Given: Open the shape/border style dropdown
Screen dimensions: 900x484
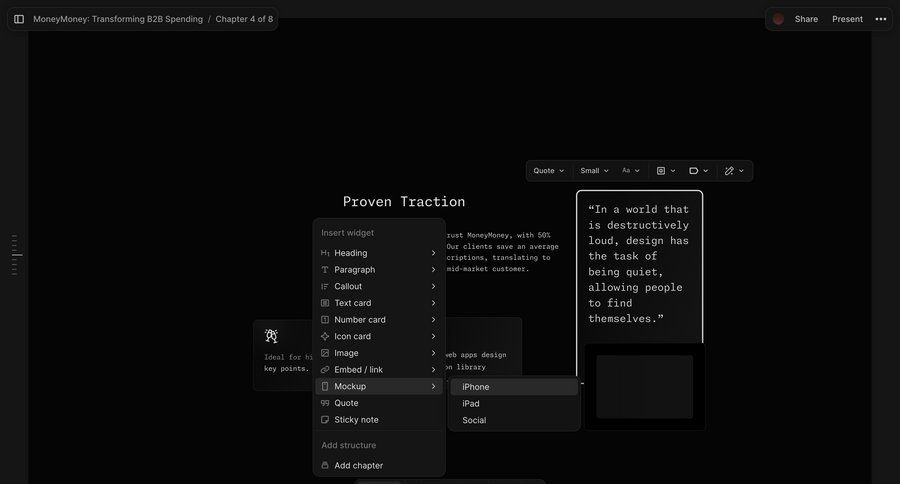Looking at the screenshot, I should pos(699,171).
